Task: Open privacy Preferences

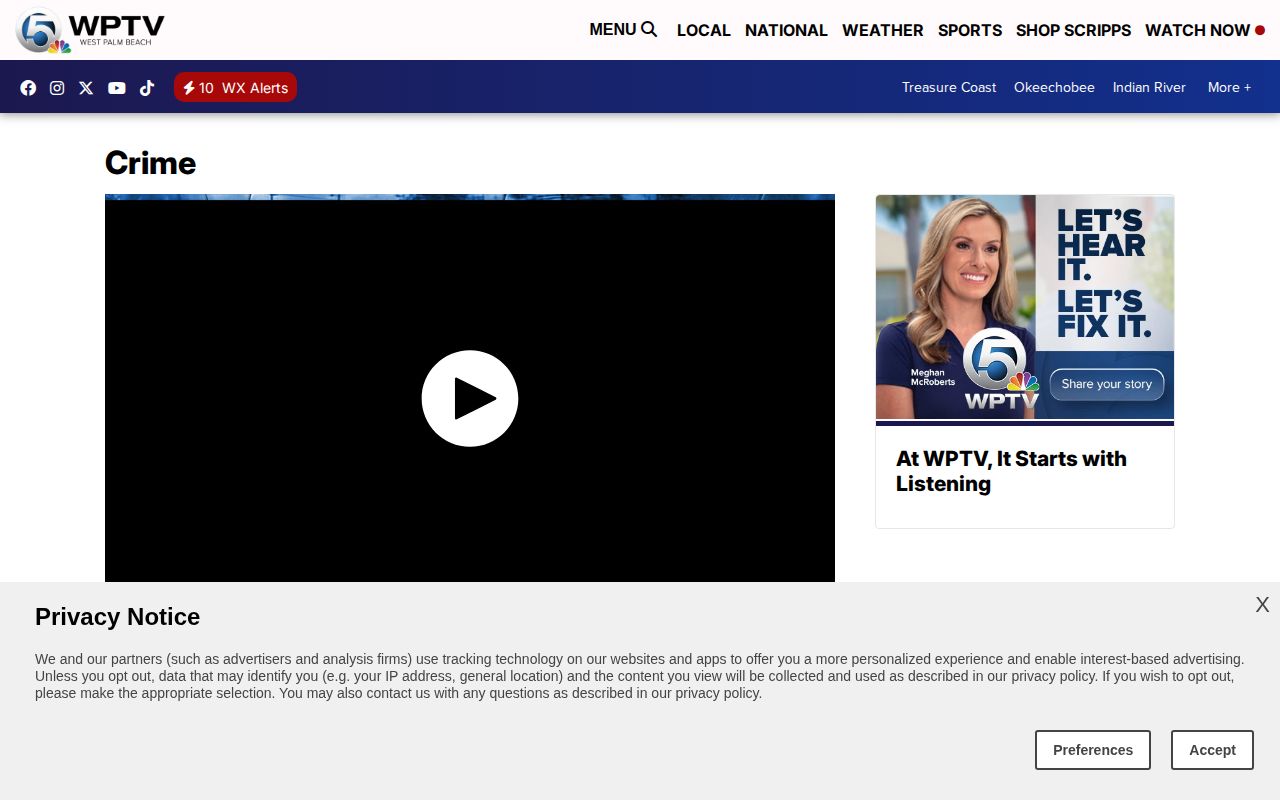Action: [1093, 750]
